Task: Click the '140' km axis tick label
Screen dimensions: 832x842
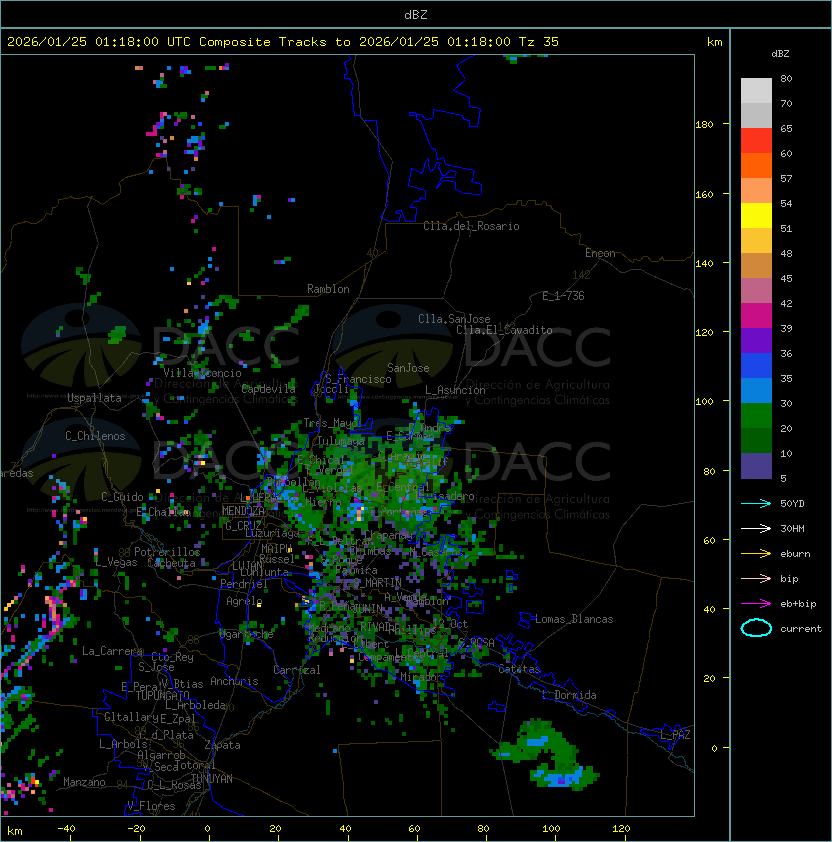Action: [x=704, y=264]
